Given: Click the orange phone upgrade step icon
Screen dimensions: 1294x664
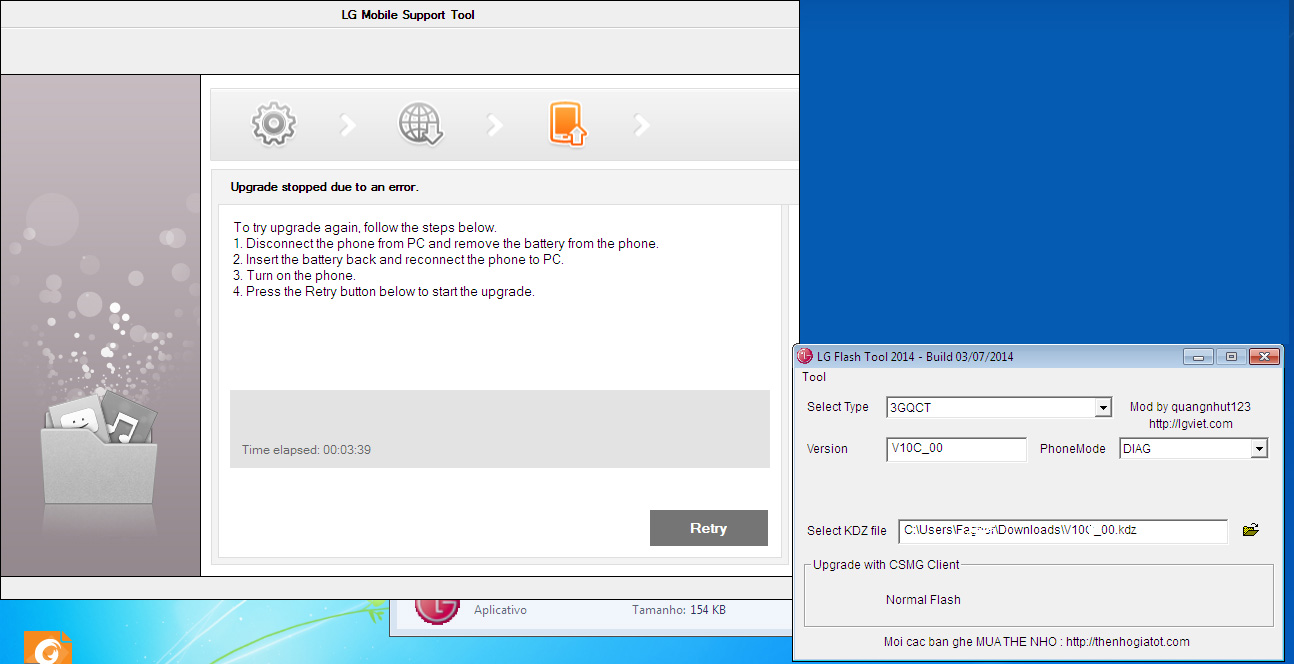Looking at the screenshot, I should coord(567,124).
